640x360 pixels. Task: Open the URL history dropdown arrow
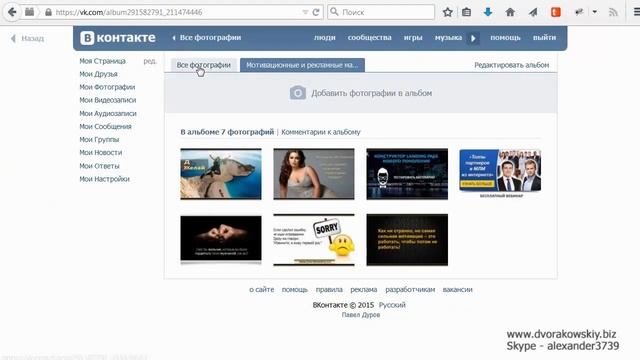(305, 12)
